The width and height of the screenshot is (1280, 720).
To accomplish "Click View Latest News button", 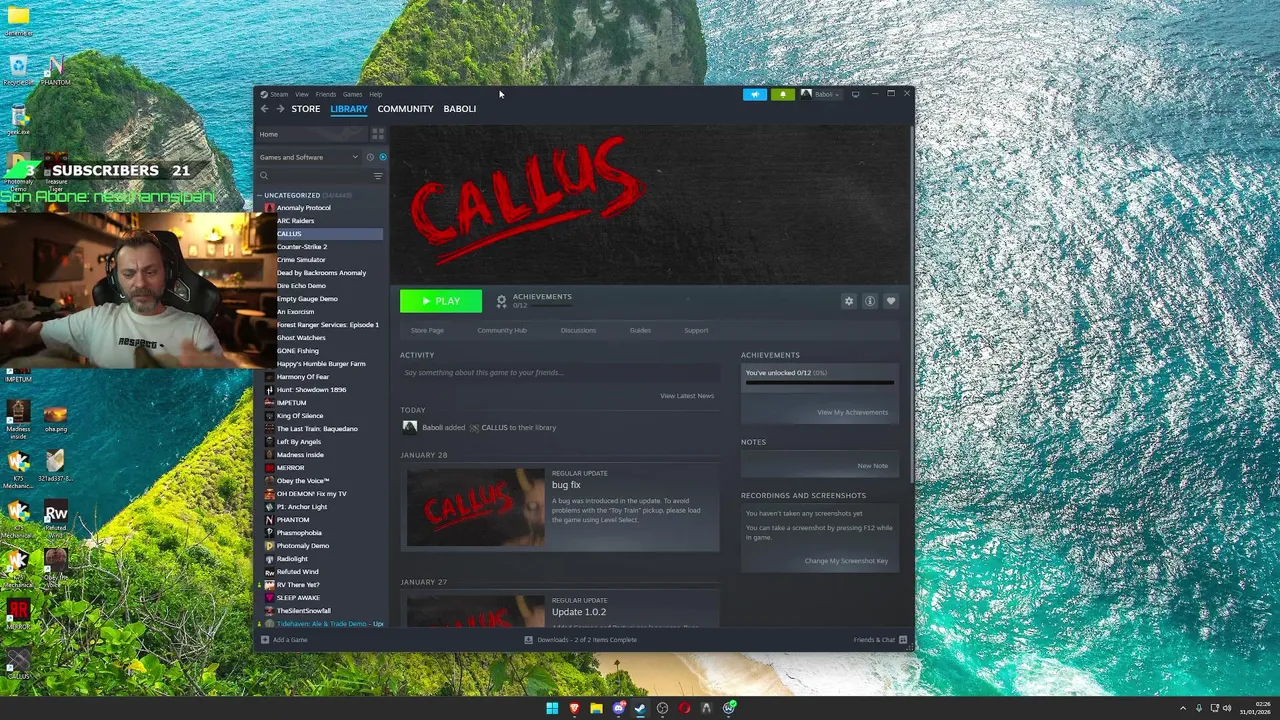I will 687,396.
